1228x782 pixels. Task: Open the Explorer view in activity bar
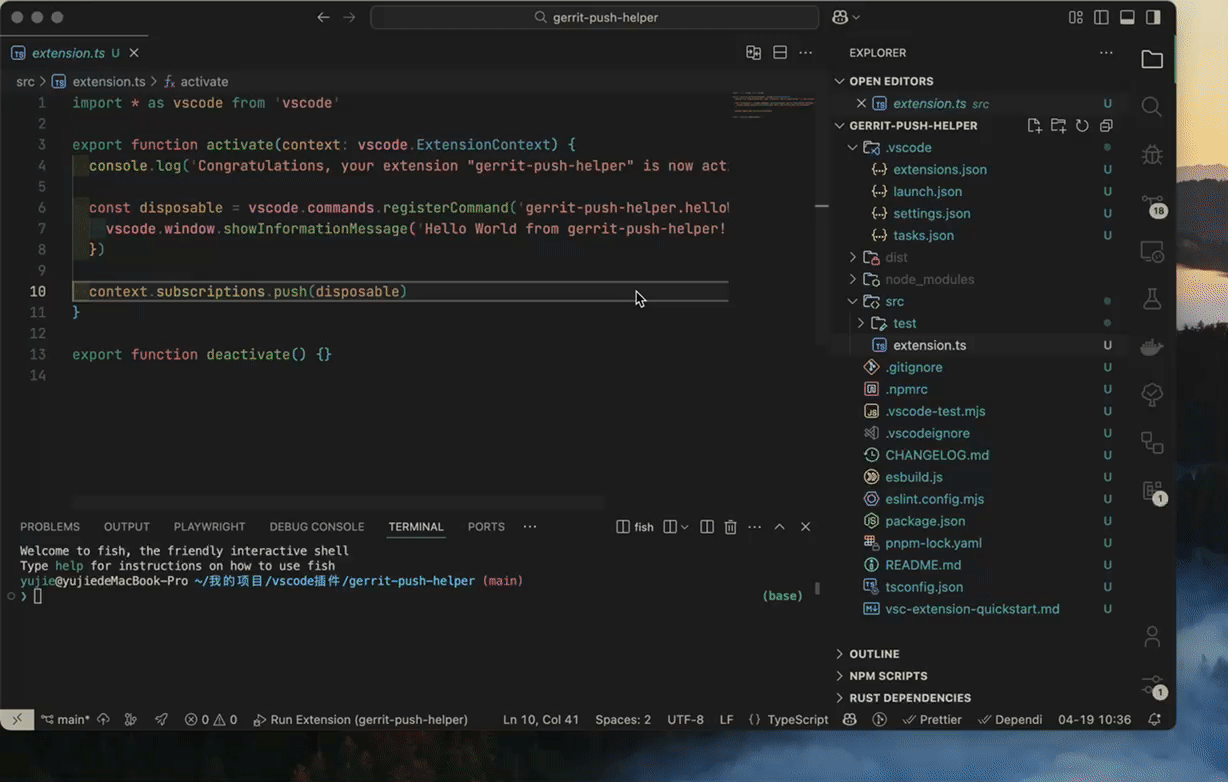coord(1152,59)
